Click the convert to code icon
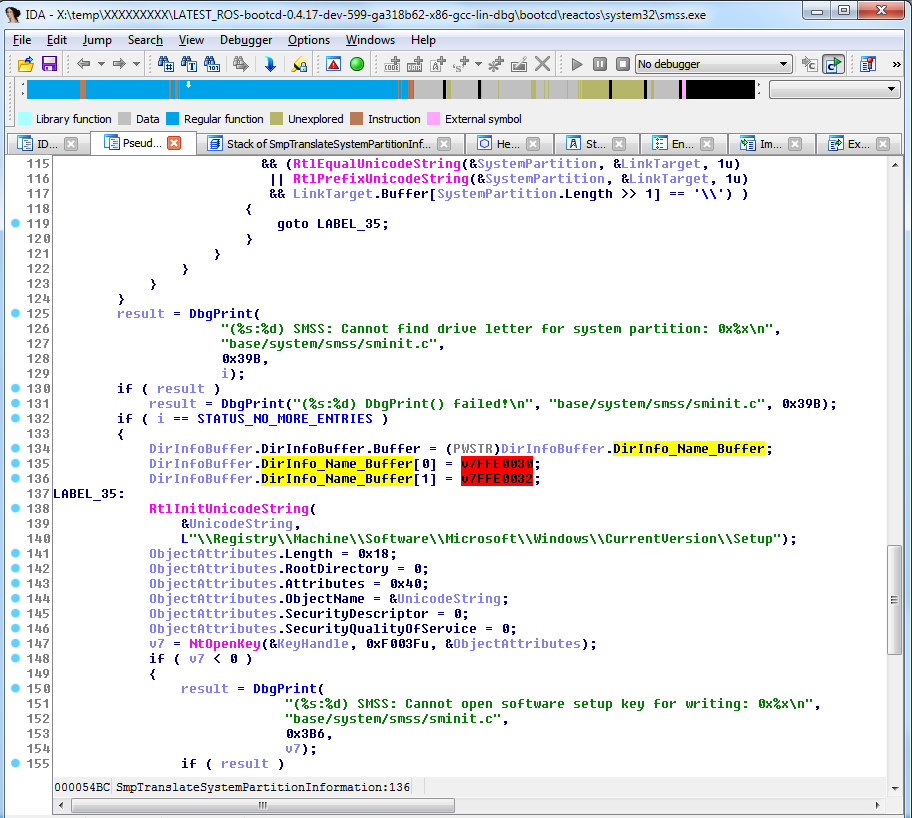Screen dimensions: 912x818 (x=392, y=64)
